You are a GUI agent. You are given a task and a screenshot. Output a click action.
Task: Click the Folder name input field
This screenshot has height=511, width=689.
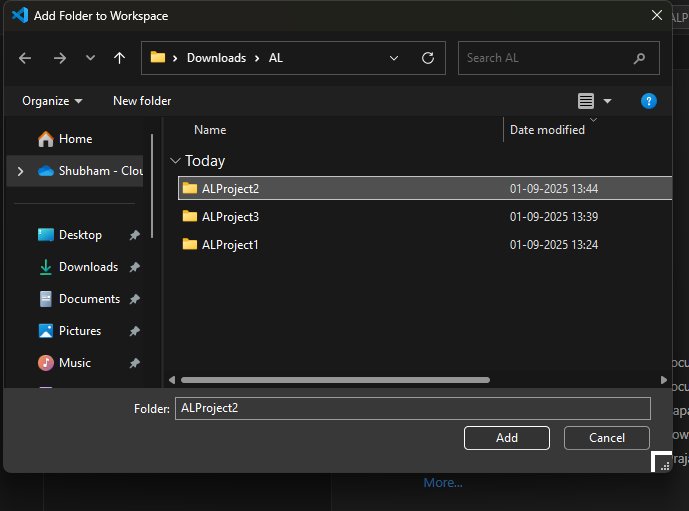click(412, 408)
